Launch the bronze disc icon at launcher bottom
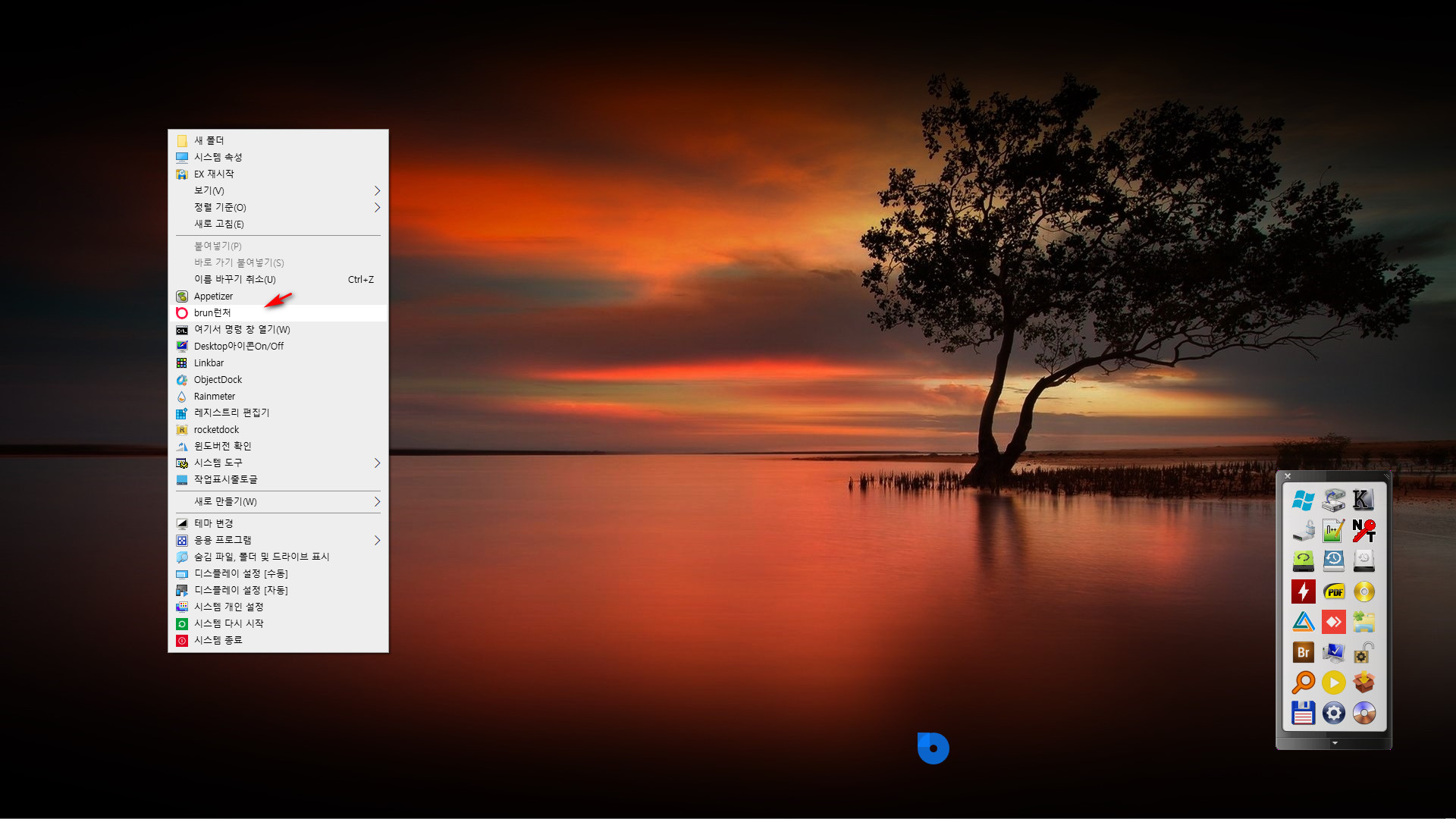The width and height of the screenshot is (1456, 819). click(1363, 713)
